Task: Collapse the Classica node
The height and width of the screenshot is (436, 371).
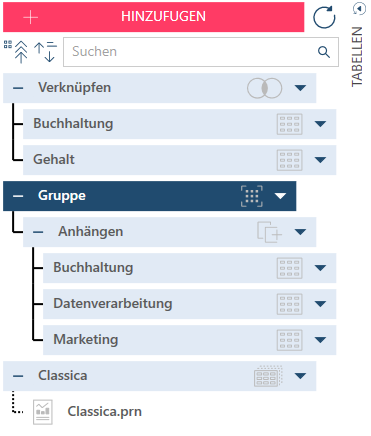Action: click(18, 376)
